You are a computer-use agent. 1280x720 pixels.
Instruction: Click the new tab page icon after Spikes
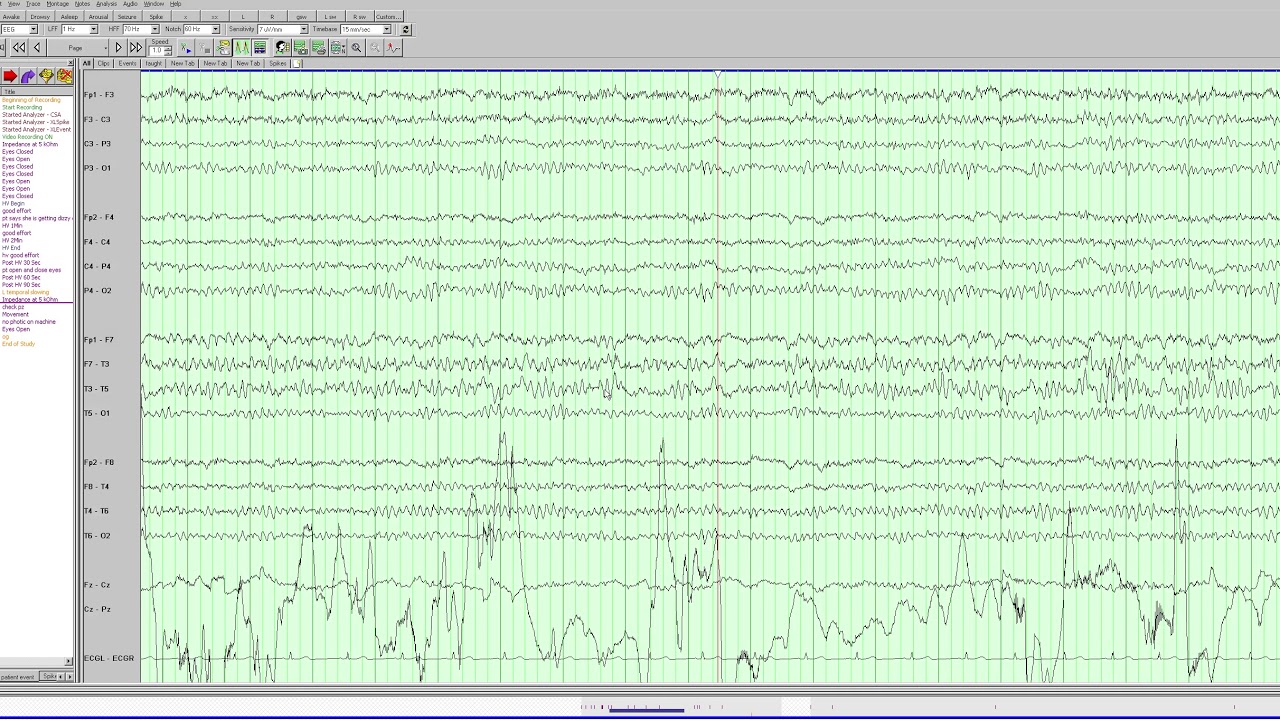tap(297, 63)
